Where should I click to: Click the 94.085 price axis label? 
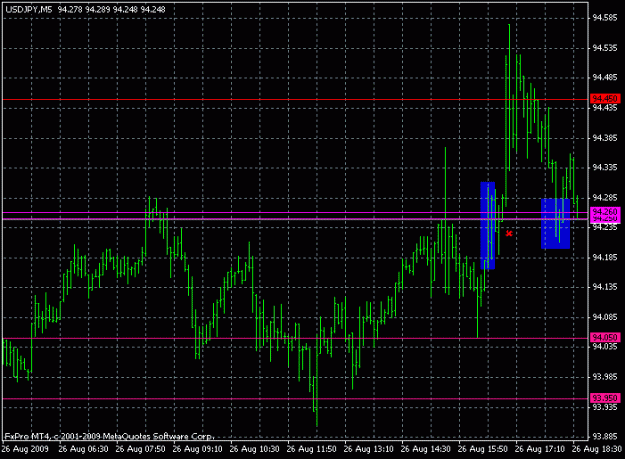[x=605, y=317]
